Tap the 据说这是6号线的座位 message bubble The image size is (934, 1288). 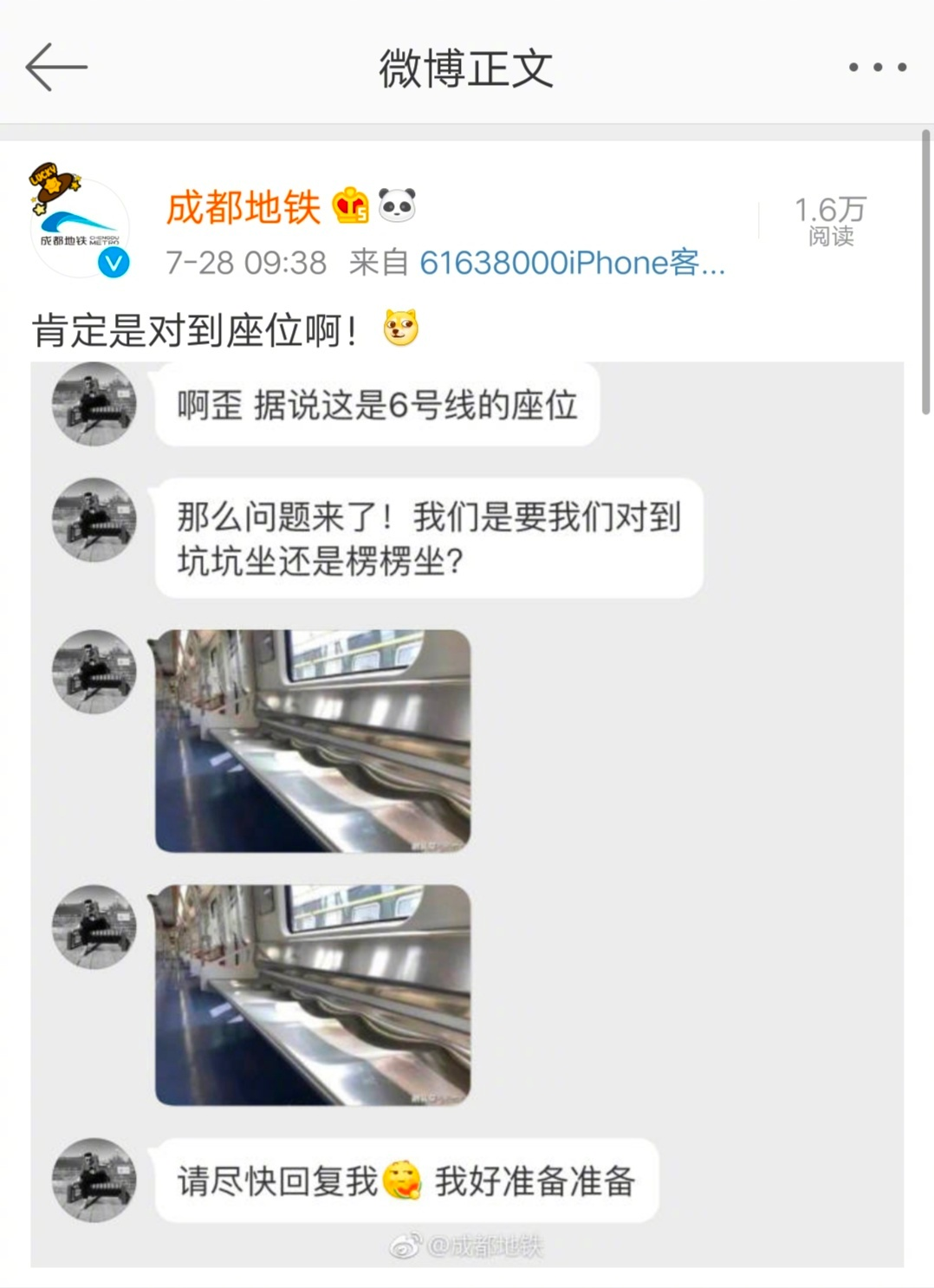click(x=377, y=405)
